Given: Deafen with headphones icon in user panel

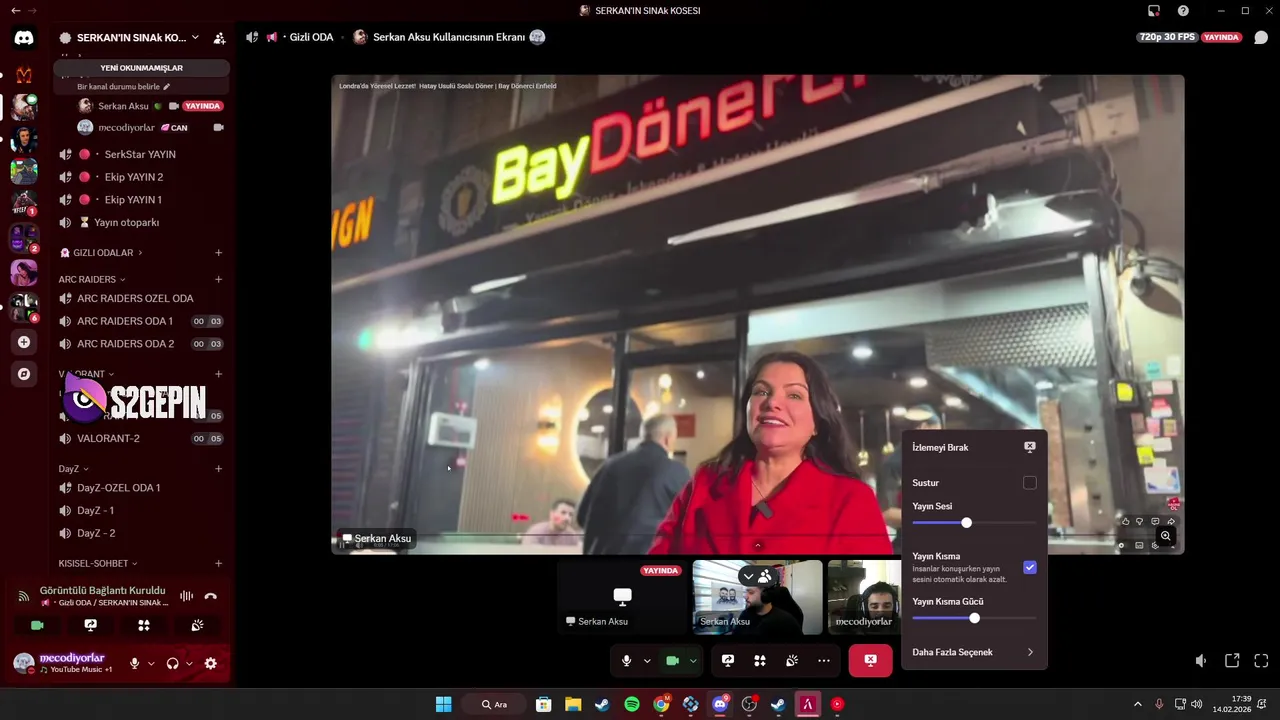Looking at the screenshot, I should [x=172, y=663].
